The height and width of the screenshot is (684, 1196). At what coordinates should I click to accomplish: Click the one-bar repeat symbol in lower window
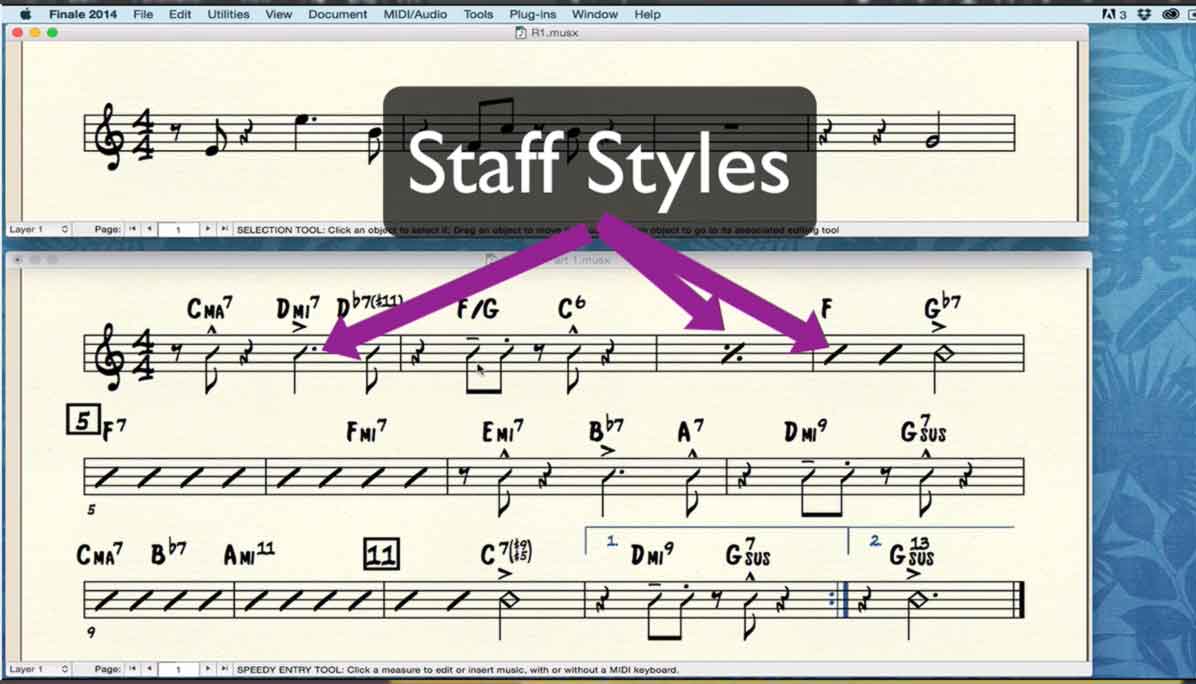tap(733, 354)
